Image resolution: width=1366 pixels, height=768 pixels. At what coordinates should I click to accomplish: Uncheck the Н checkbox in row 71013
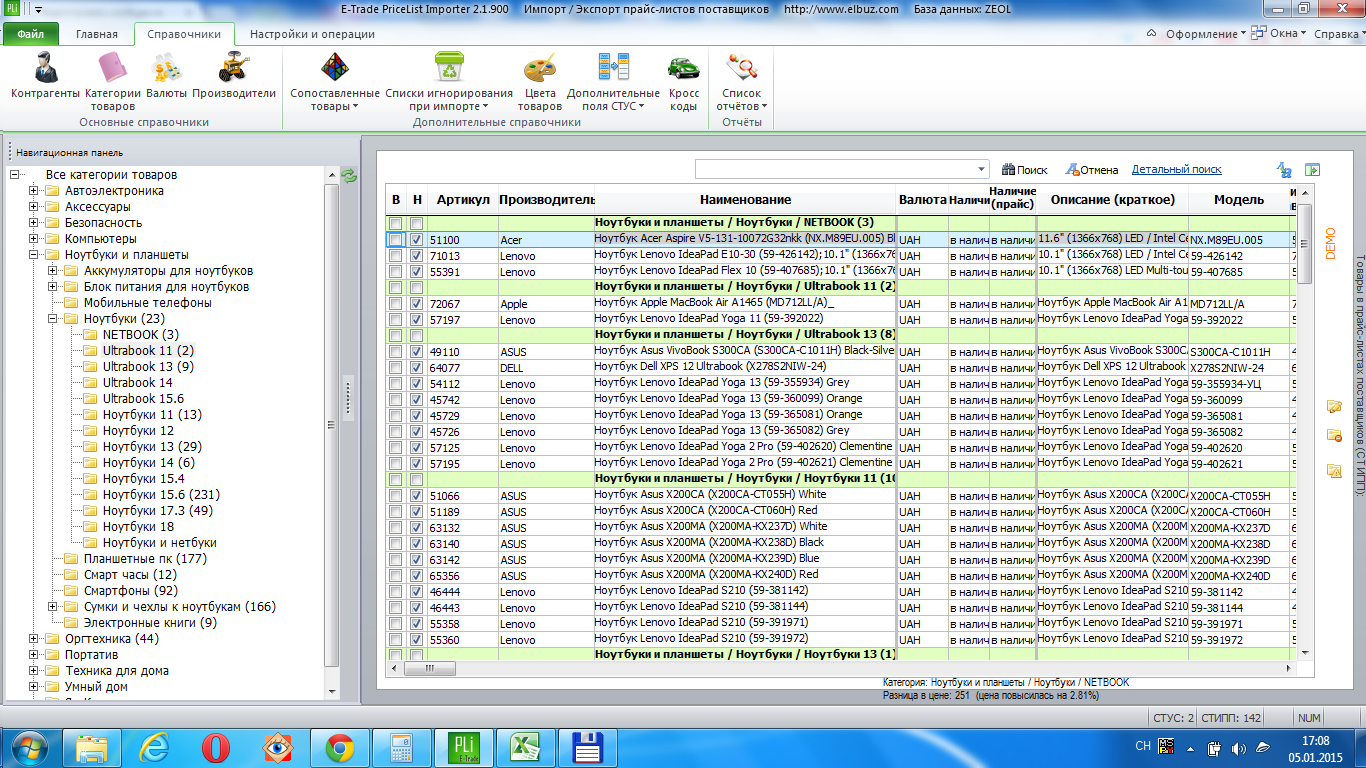coord(417,256)
